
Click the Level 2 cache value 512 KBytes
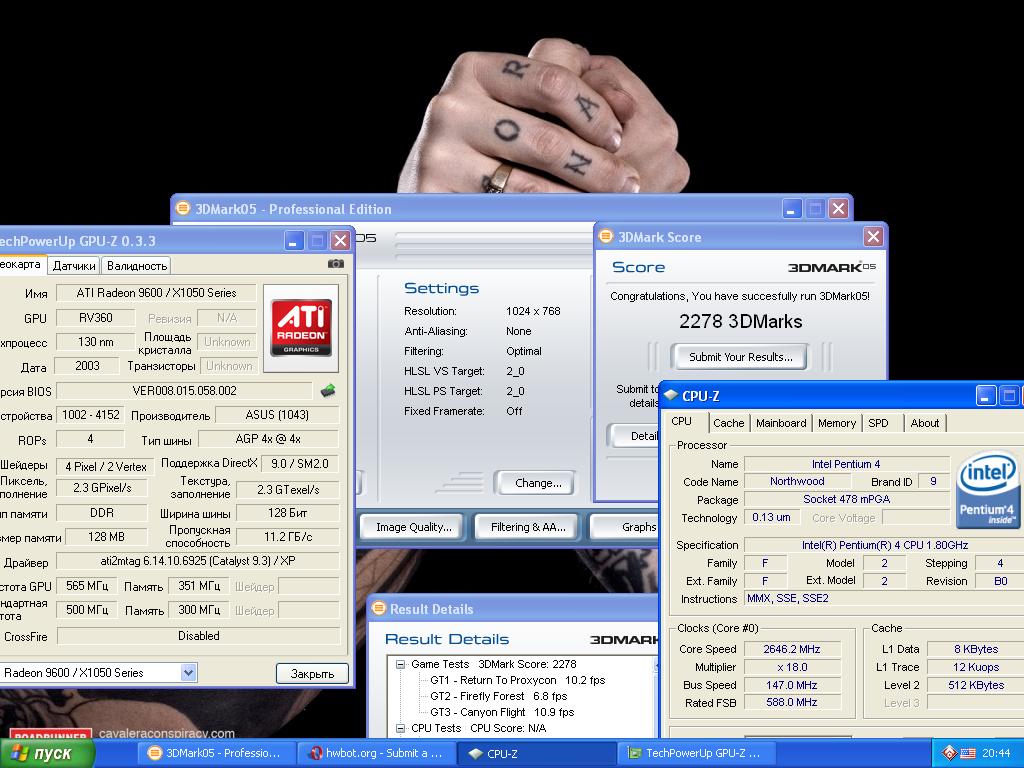click(x=976, y=685)
